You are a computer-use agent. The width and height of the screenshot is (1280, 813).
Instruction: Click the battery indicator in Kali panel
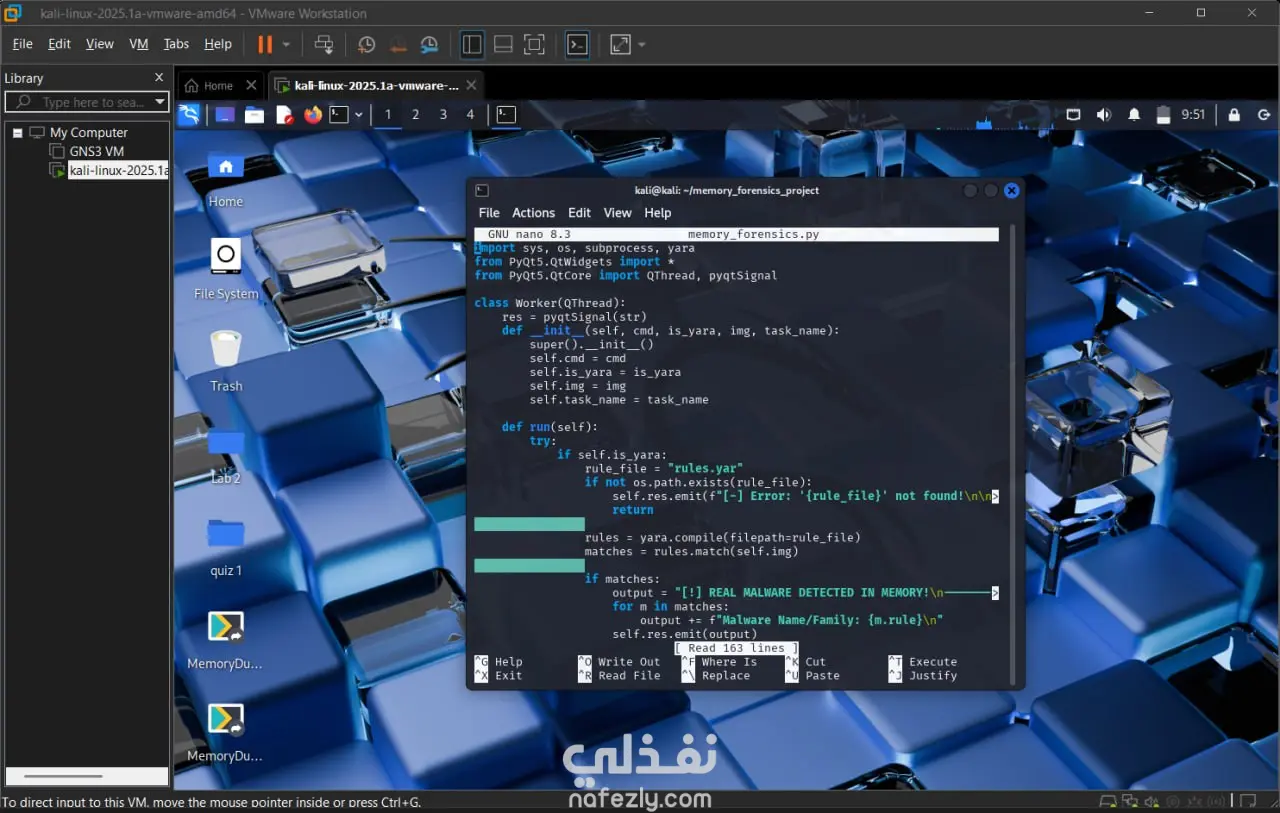1163,115
